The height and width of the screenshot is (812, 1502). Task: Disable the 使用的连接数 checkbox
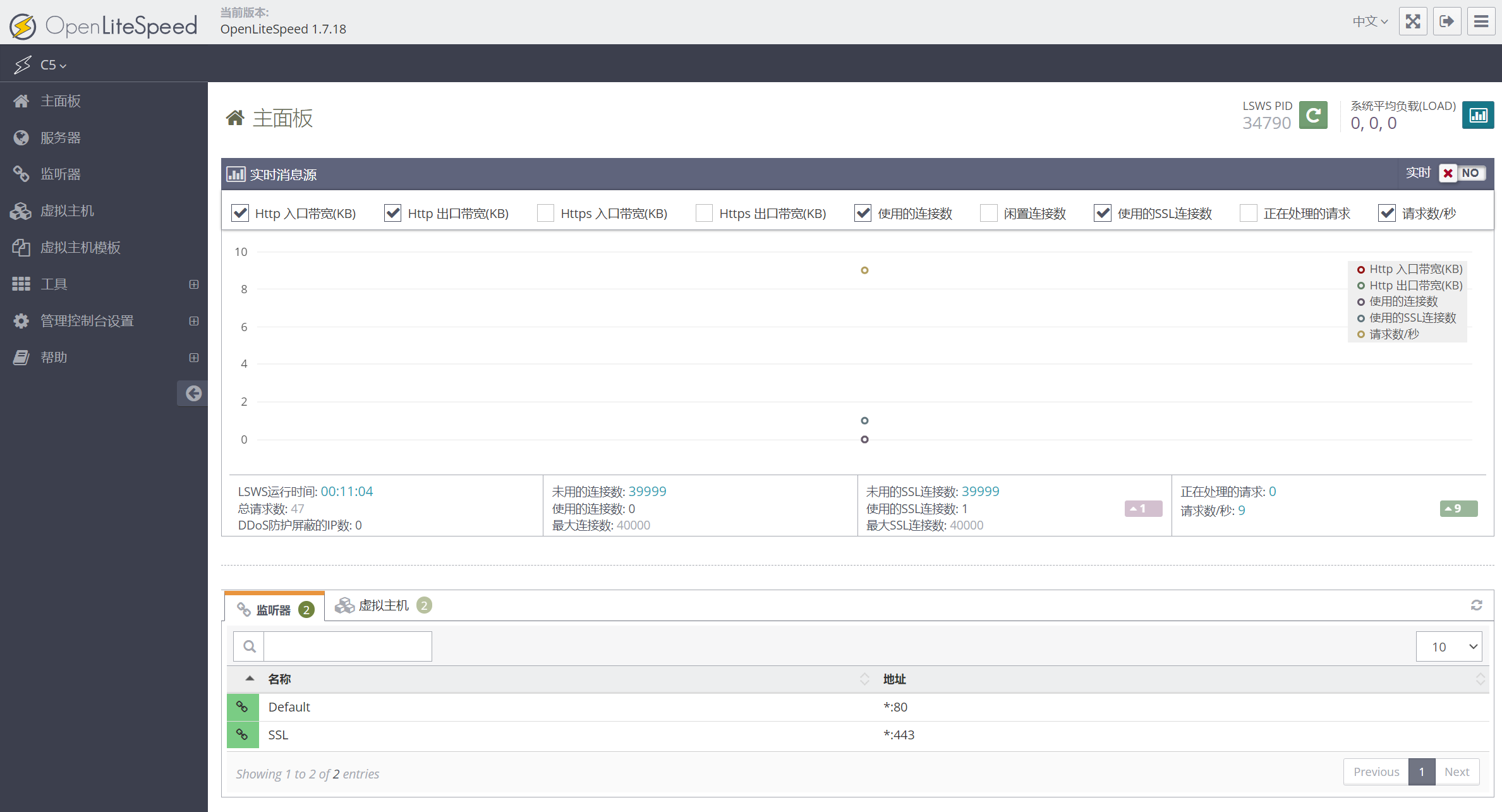[861, 212]
